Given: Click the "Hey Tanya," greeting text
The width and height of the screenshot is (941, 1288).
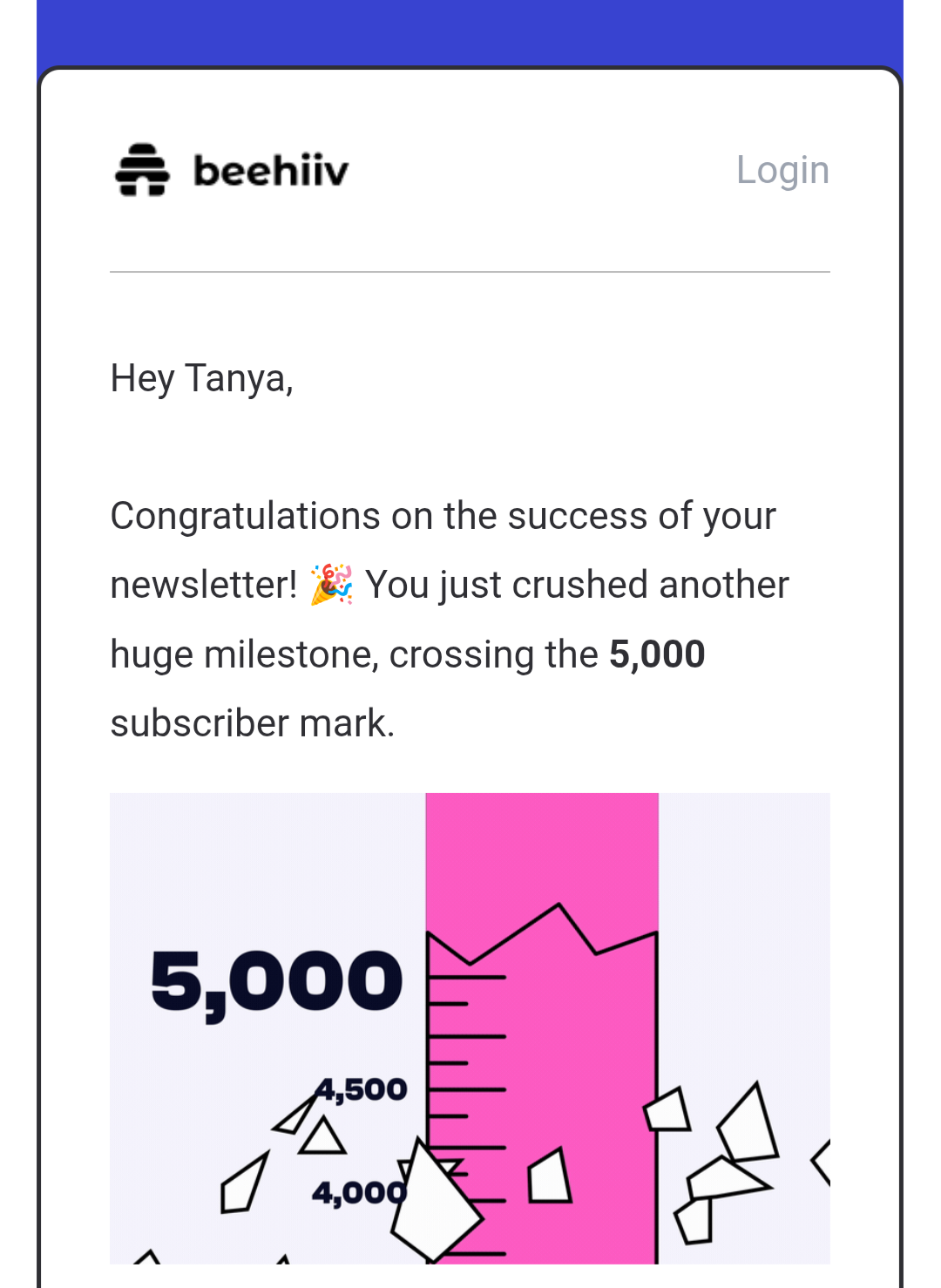Looking at the screenshot, I should pos(202,379).
